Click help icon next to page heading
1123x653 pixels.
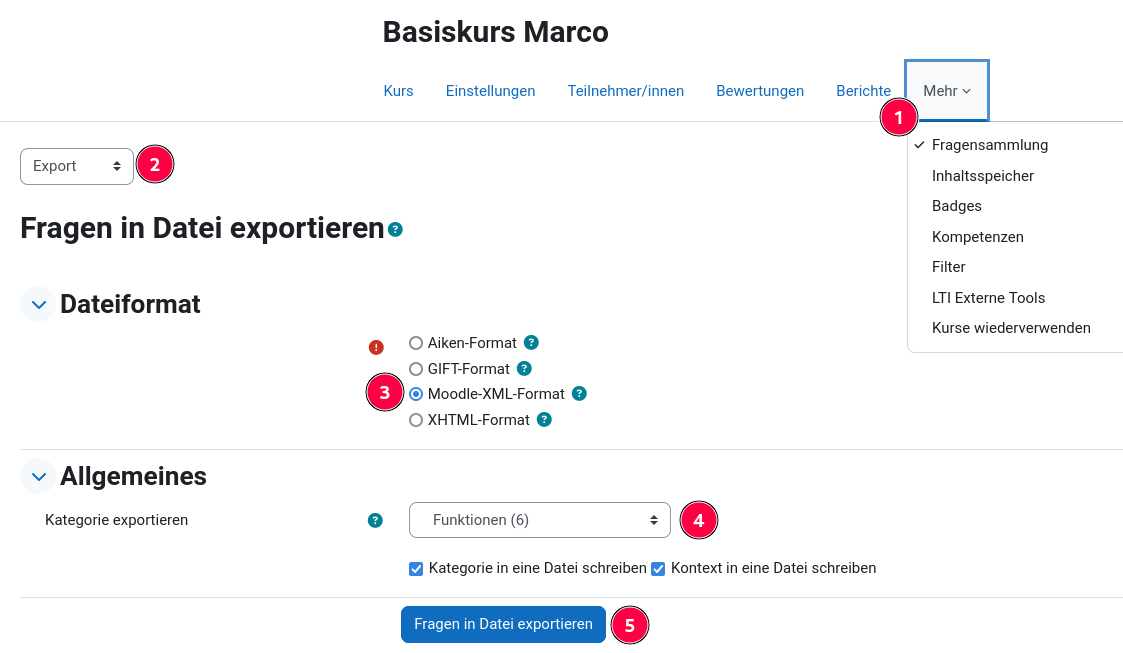click(396, 229)
